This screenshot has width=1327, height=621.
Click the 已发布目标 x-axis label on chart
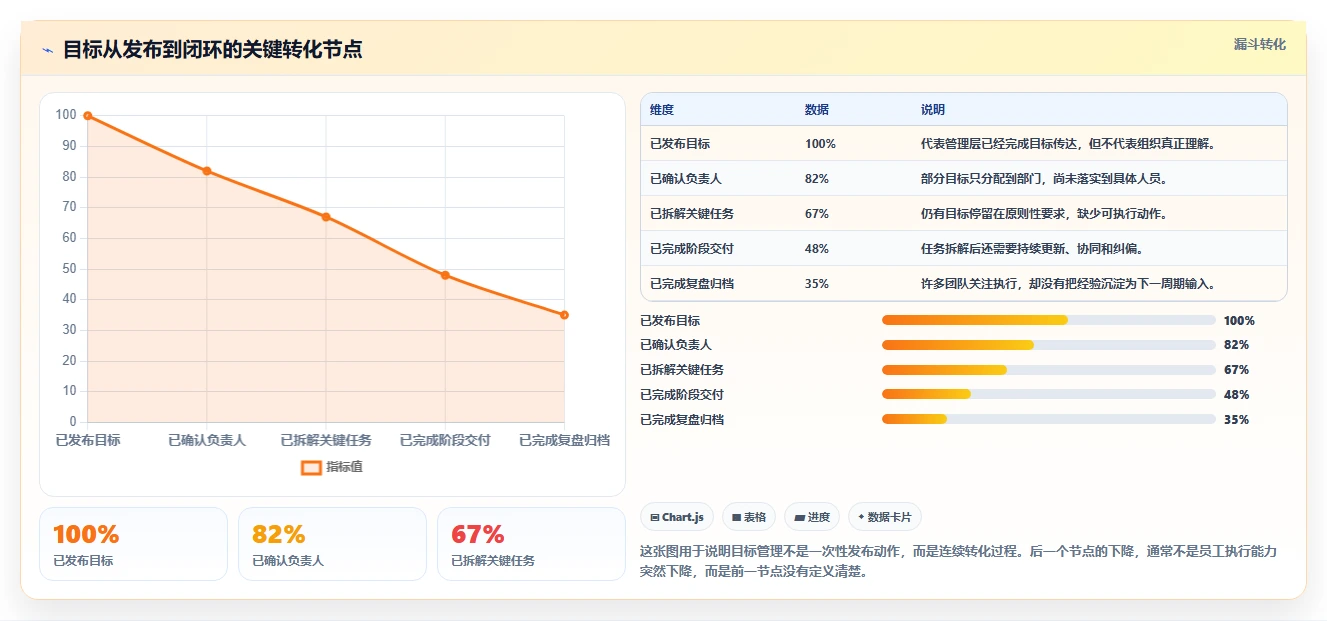[88, 441]
